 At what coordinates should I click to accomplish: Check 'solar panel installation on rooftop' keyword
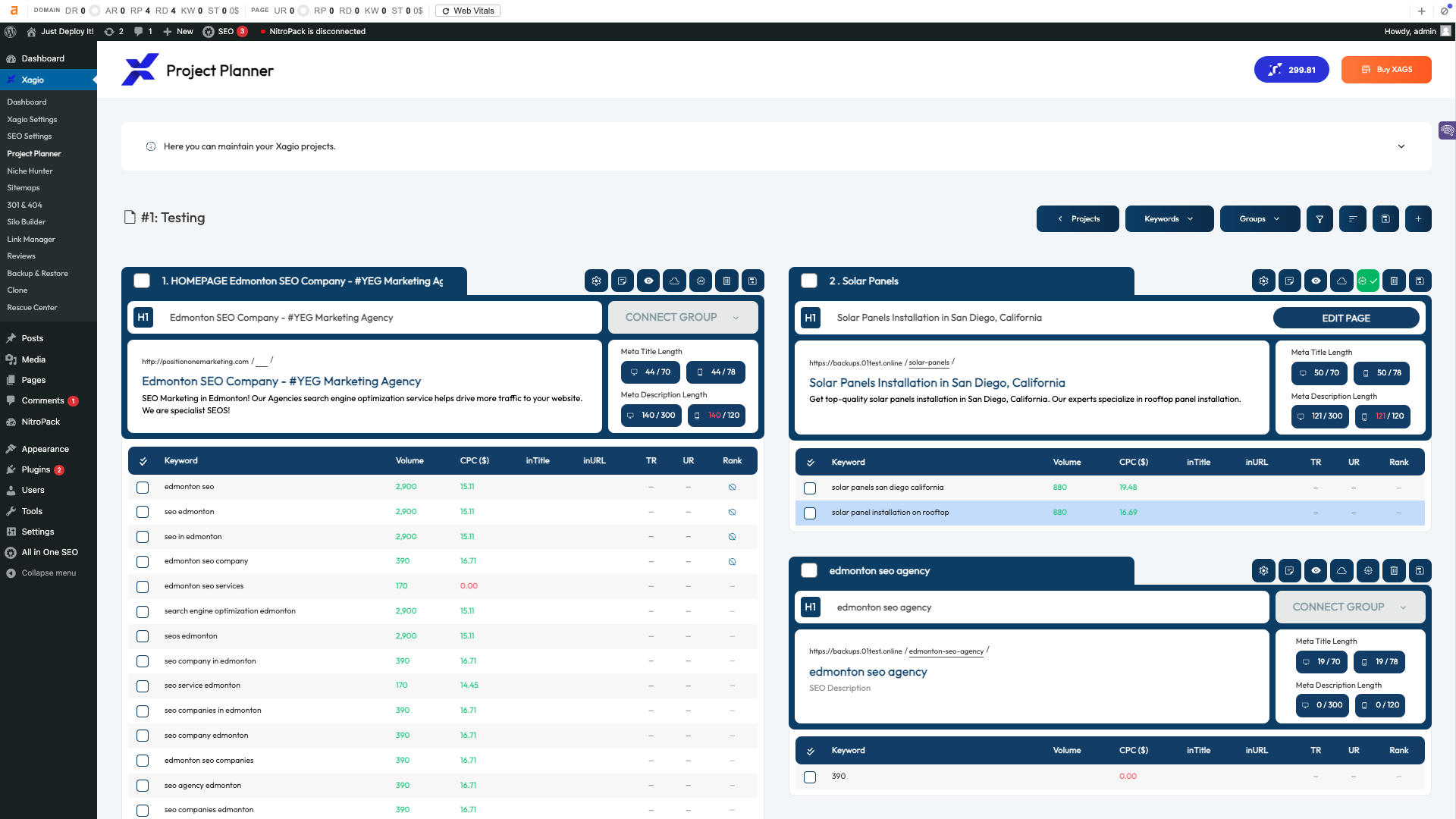[x=810, y=513]
